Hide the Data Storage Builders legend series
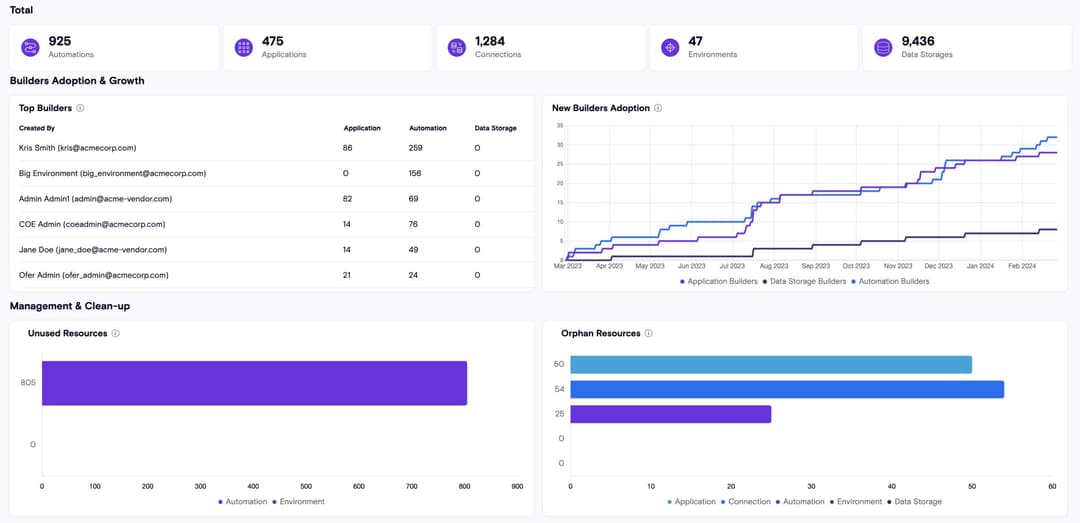 804,282
